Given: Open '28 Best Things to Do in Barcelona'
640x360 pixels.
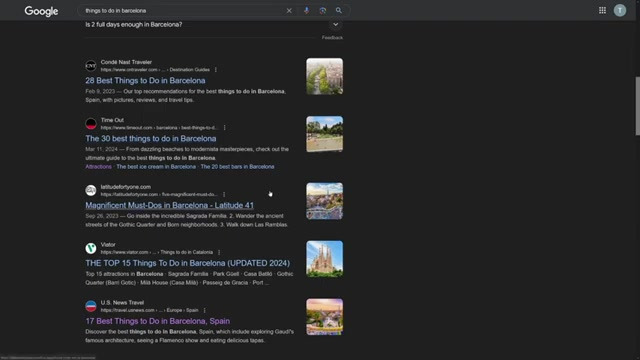Looking at the screenshot, I should click(145, 80).
